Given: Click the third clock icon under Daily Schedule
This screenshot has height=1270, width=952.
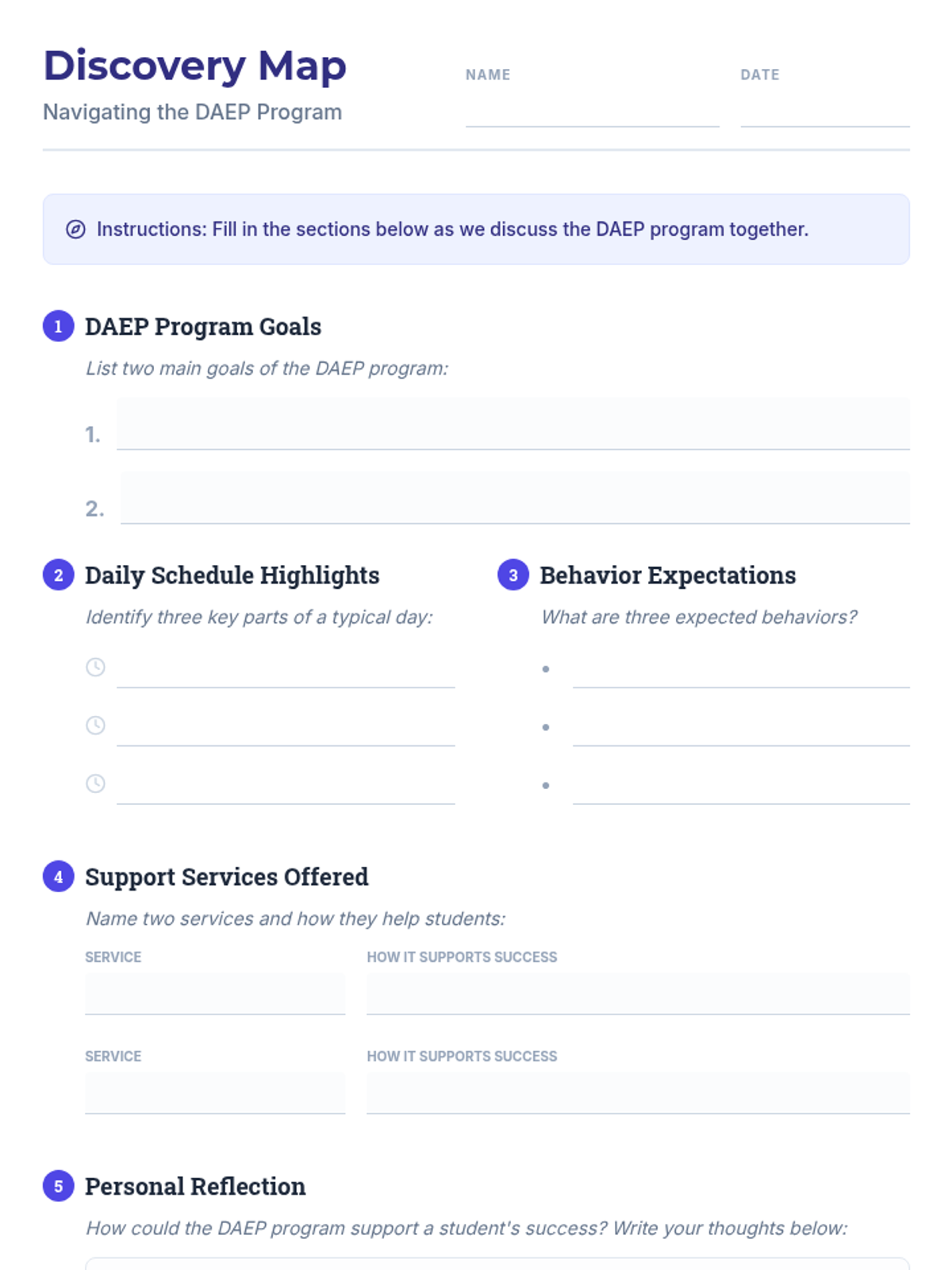Looking at the screenshot, I should (x=95, y=783).
